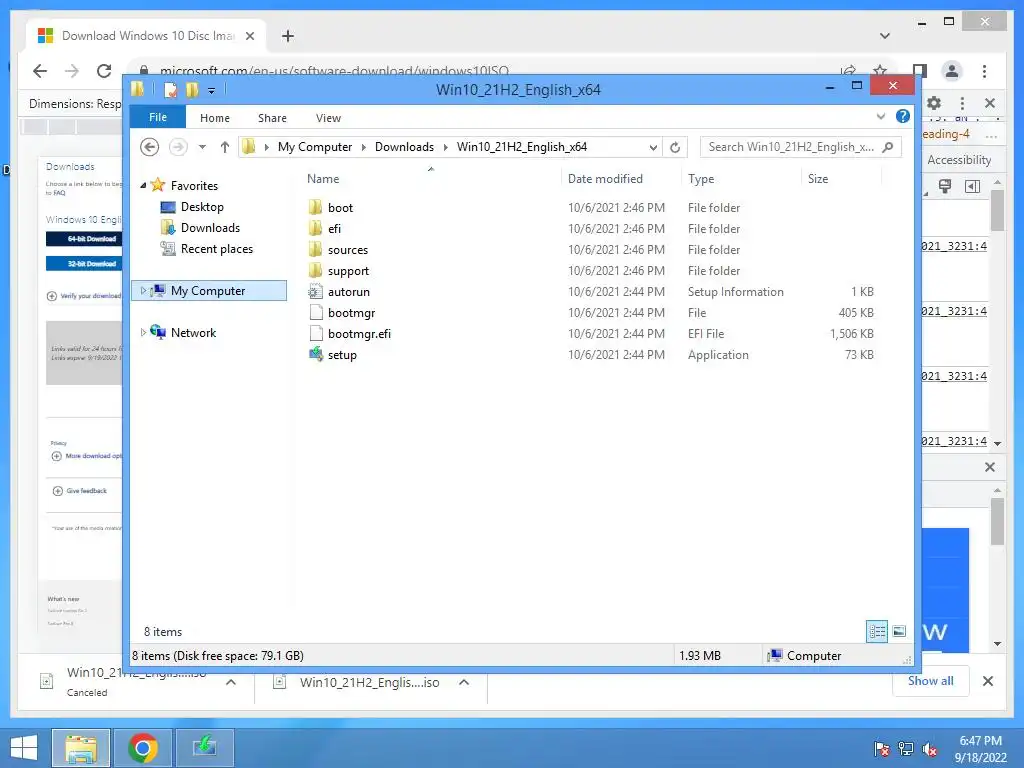
Task: Open Chrome profile avatar
Action: point(952,71)
